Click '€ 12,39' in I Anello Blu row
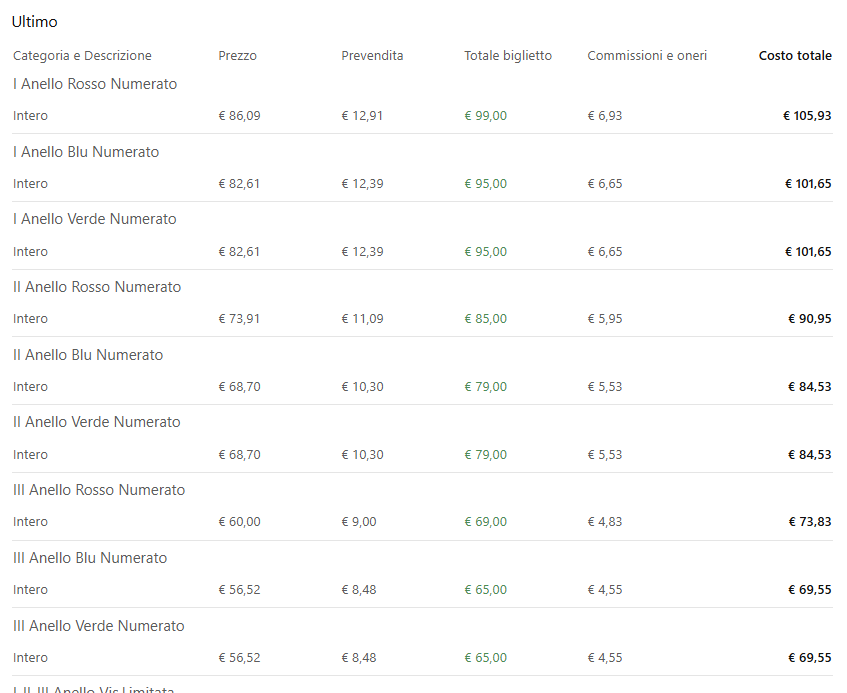The image size is (847, 693). click(362, 184)
